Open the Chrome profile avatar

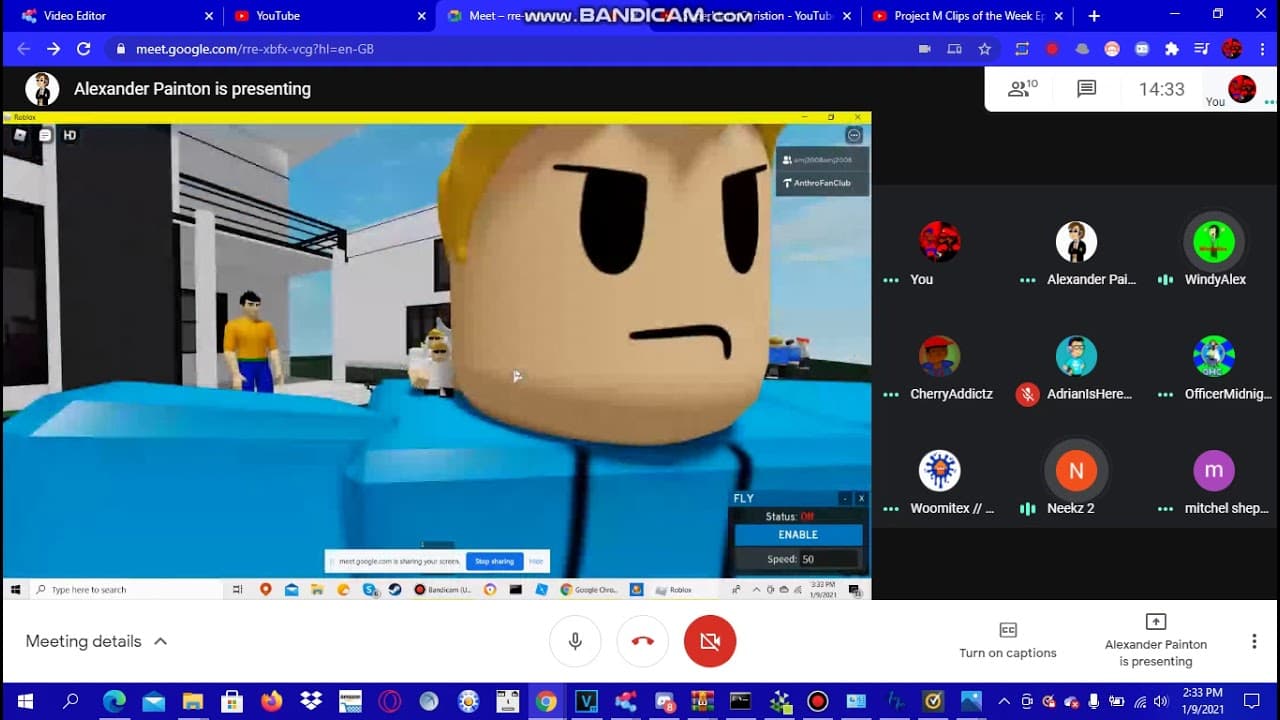1232,48
